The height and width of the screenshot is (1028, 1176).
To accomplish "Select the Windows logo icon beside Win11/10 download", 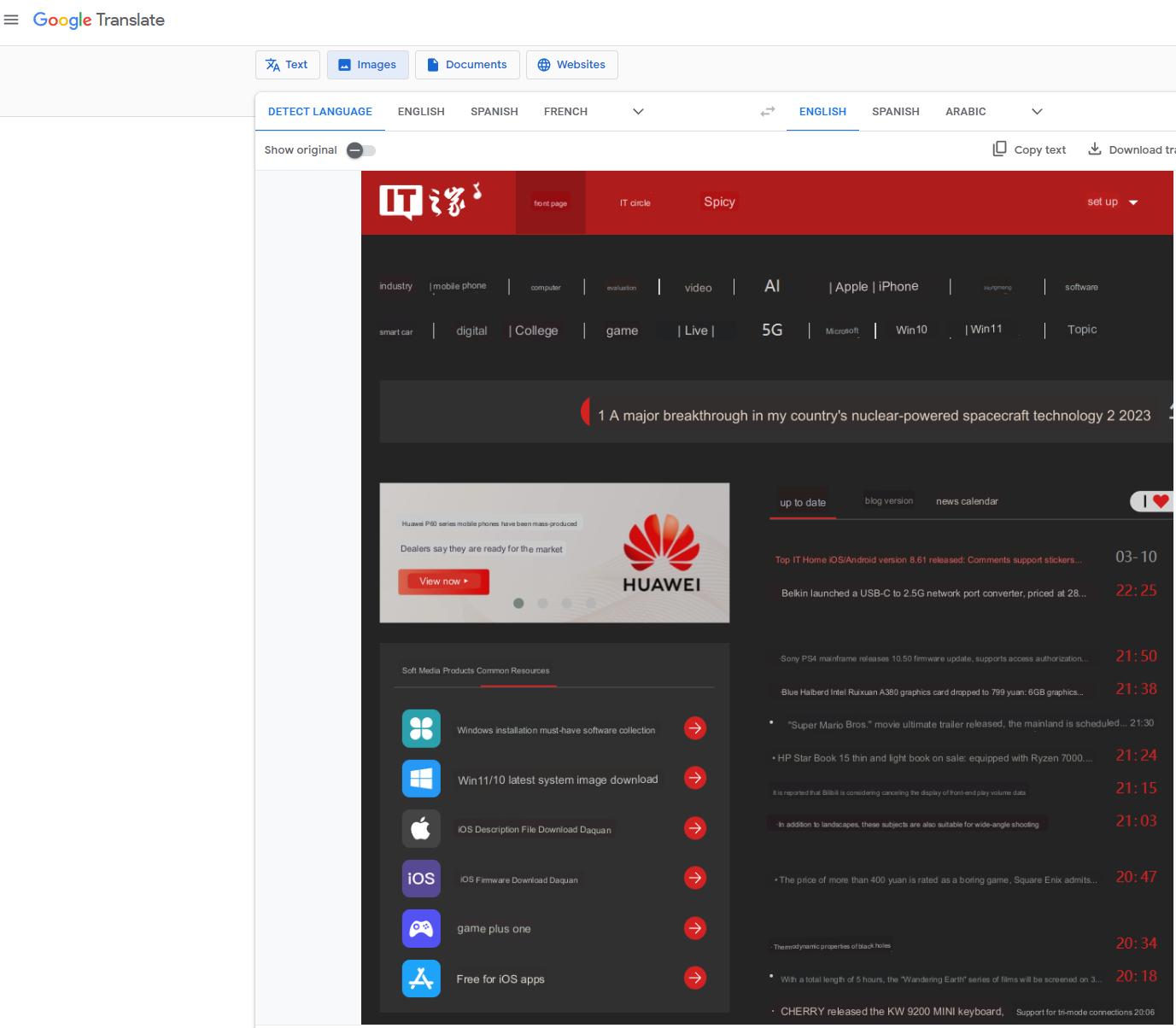I will coord(420,778).
